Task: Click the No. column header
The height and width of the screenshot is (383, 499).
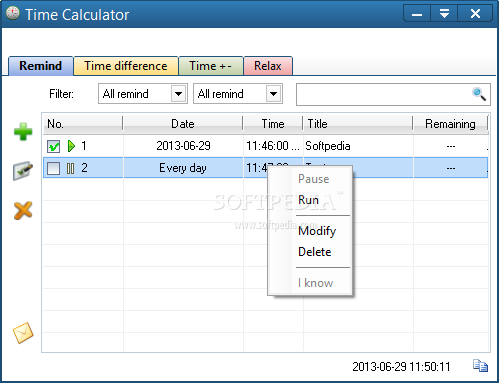Action: coord(83,124)
